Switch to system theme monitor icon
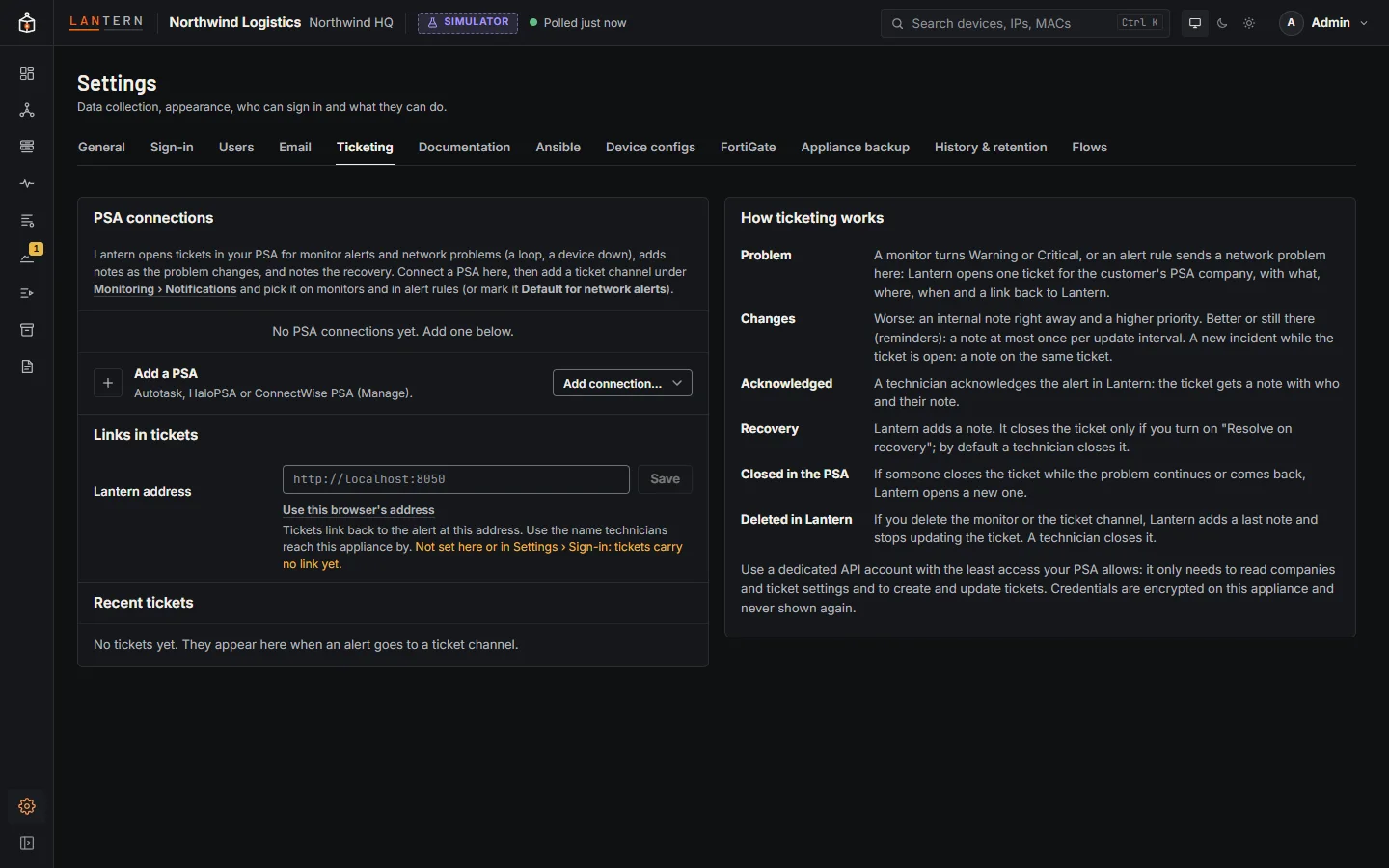This screenshot has height=868, width=1389. point(1195,23)
